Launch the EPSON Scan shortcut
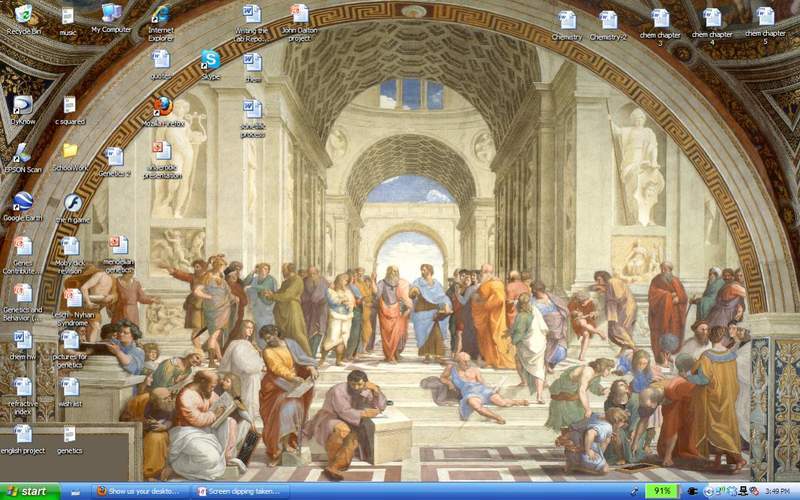 [23, 158]
